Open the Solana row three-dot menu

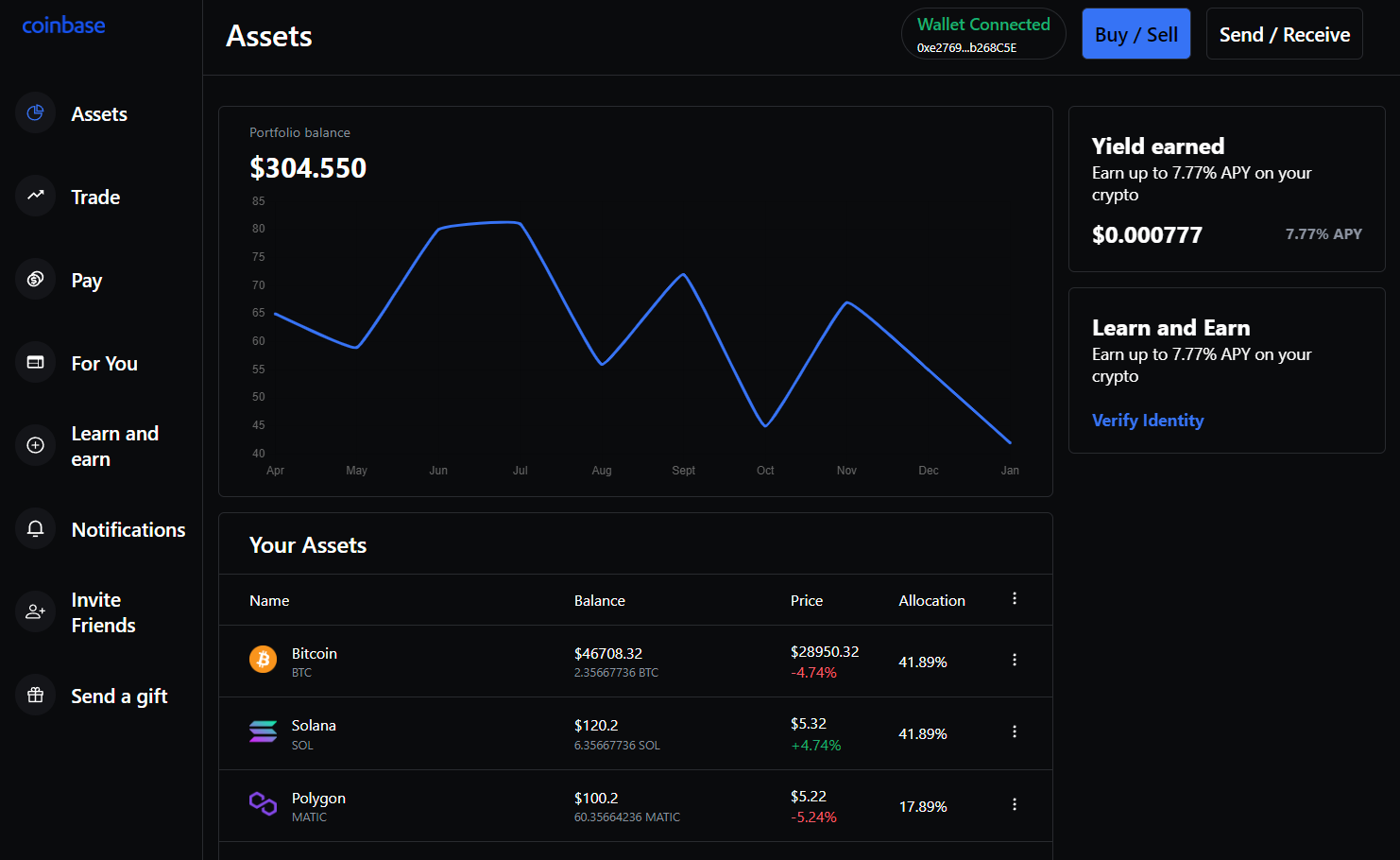1015,731
